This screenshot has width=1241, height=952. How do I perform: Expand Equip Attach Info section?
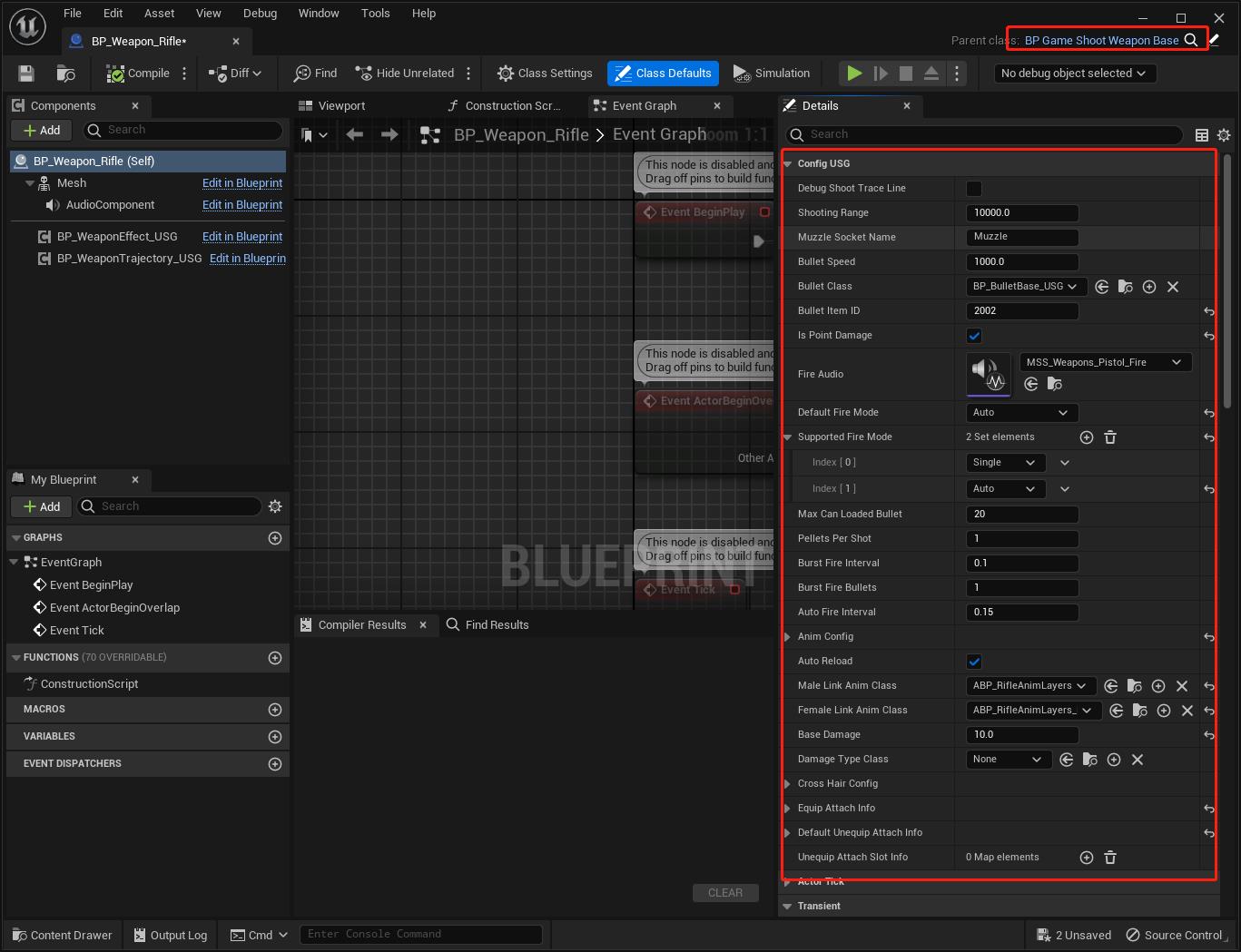click(x=787, y=809)
